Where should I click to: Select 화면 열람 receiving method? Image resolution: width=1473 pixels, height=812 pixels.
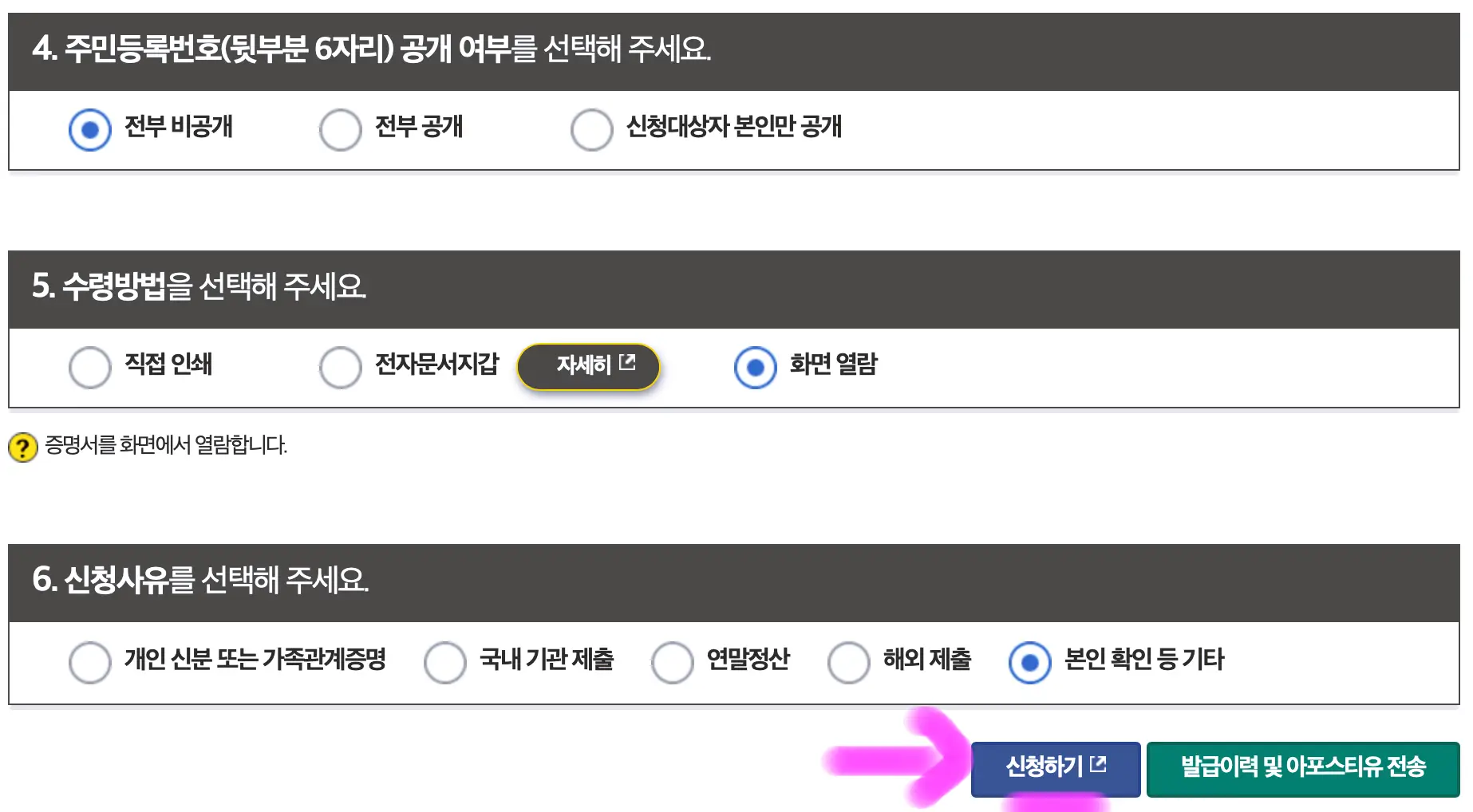[755, 367]
